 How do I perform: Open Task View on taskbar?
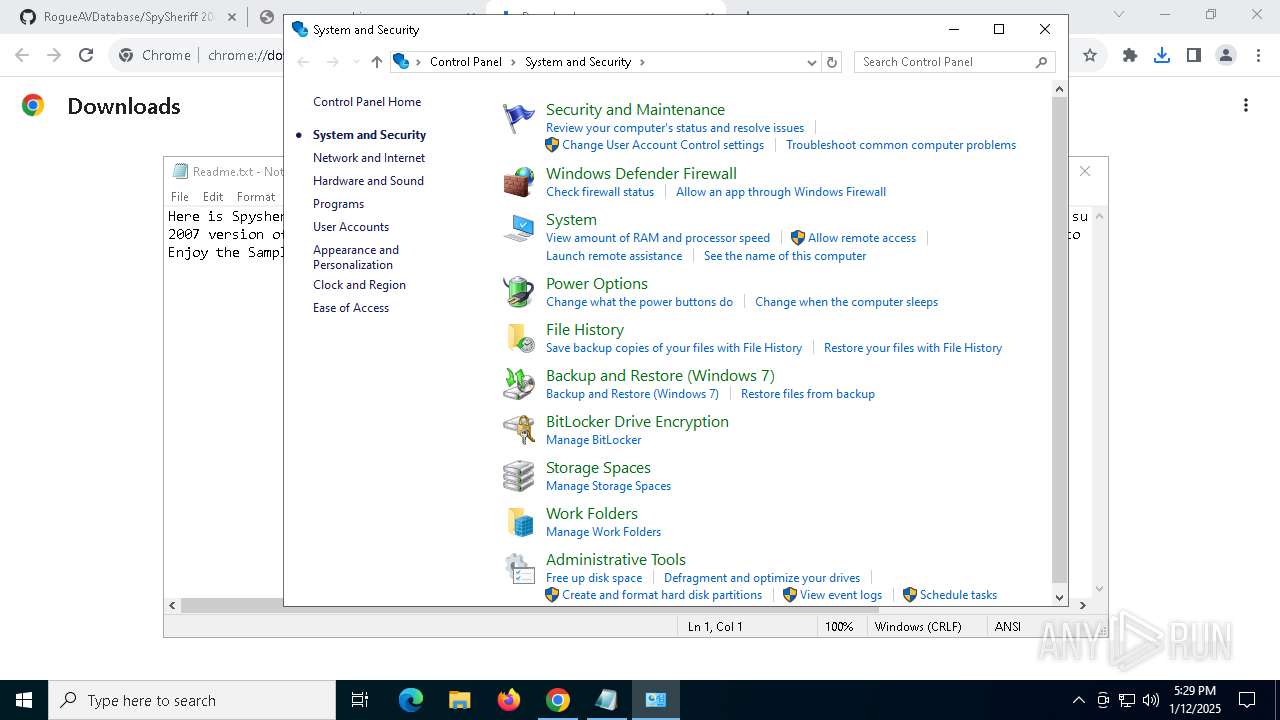pyautogui.click(x=360, y=700)
